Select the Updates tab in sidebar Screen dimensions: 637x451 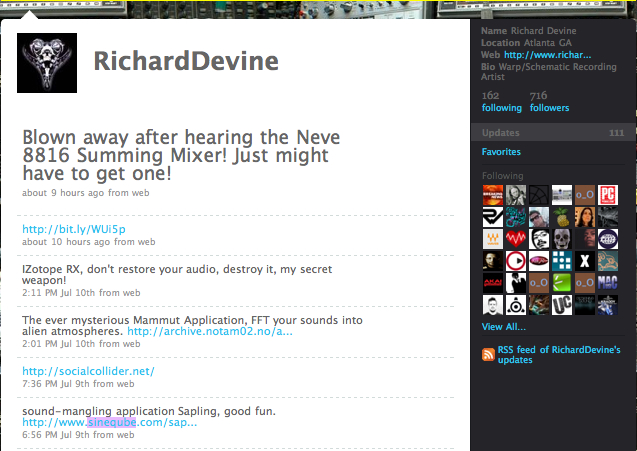tap(553, 133)
